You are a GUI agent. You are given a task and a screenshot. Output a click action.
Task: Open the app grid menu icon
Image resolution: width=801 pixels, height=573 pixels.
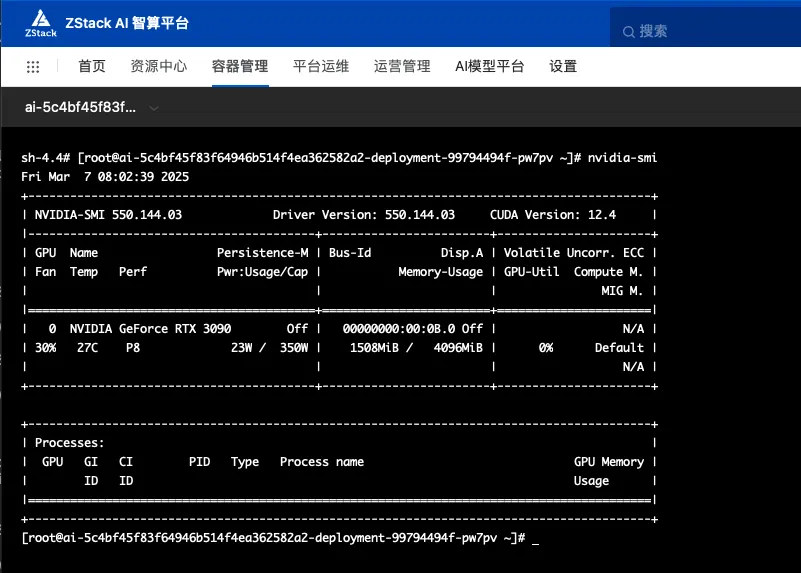[33, 67]
